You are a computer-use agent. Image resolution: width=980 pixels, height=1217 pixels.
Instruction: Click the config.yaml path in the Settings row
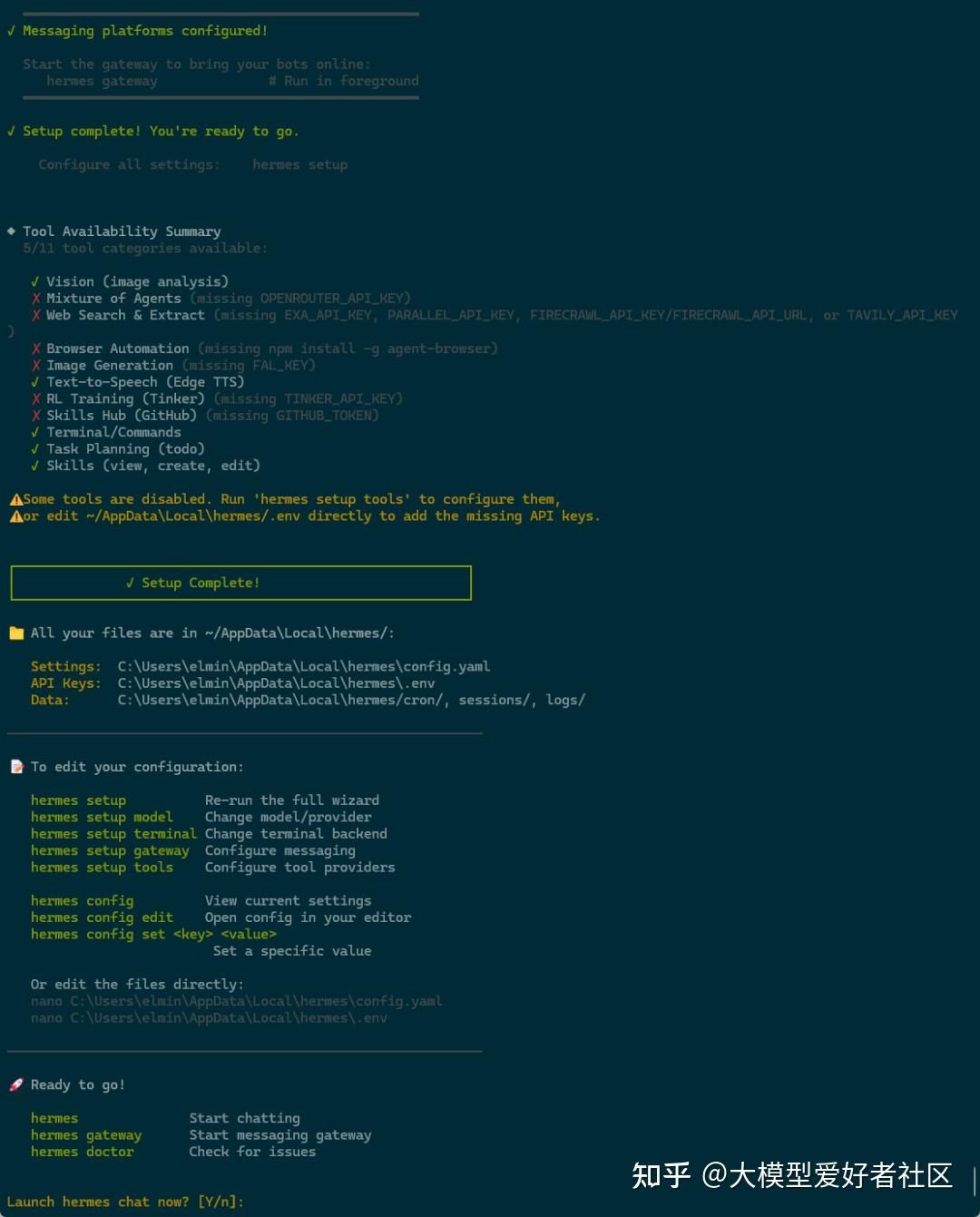click(303, 667)
